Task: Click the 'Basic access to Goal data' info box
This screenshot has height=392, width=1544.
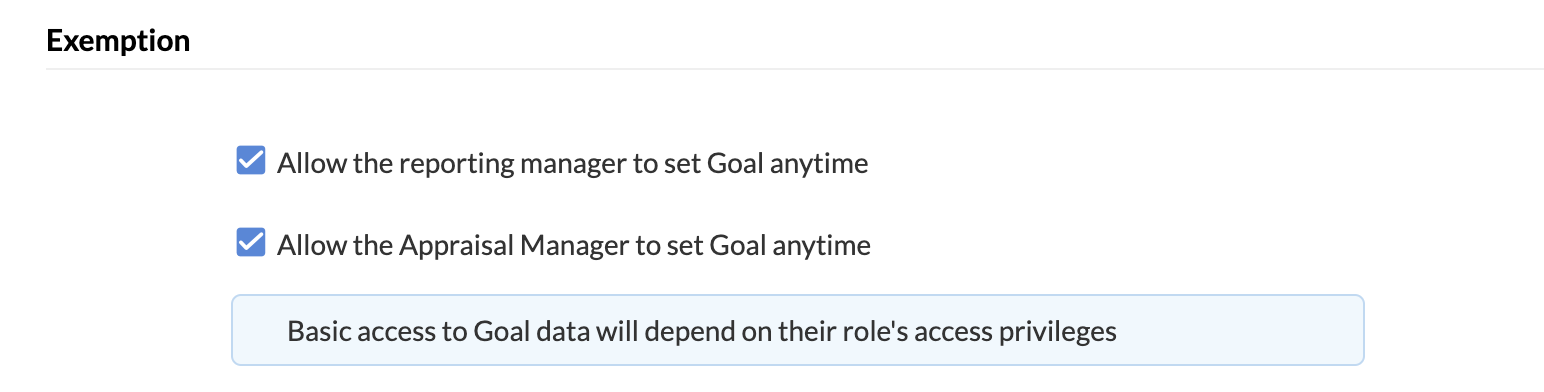Action: tap(798, 330)
